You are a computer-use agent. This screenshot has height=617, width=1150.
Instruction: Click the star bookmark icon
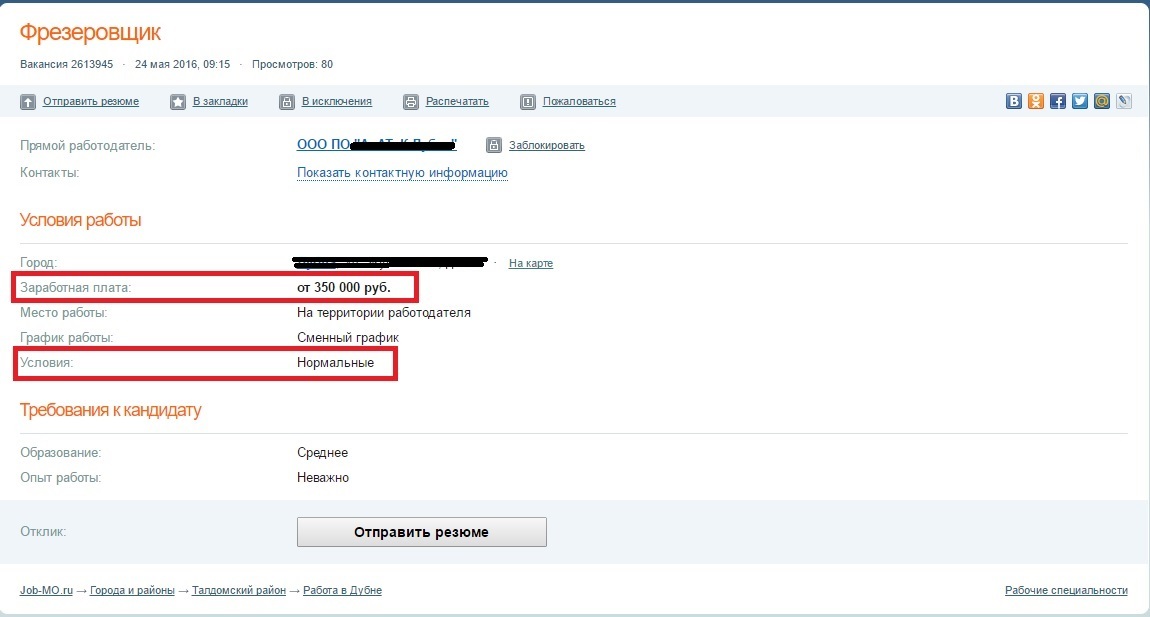click(x=178, y=102)
